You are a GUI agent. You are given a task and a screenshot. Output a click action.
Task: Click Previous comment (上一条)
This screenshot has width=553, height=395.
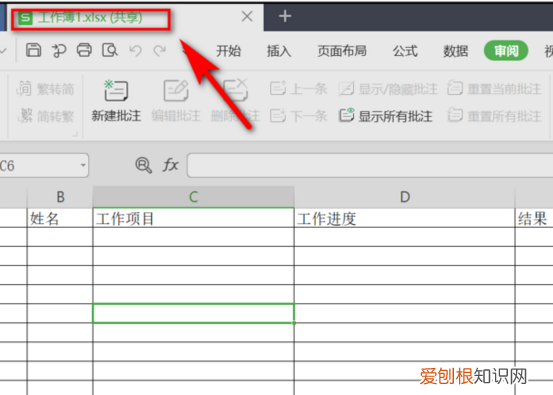tap(298, 89)
